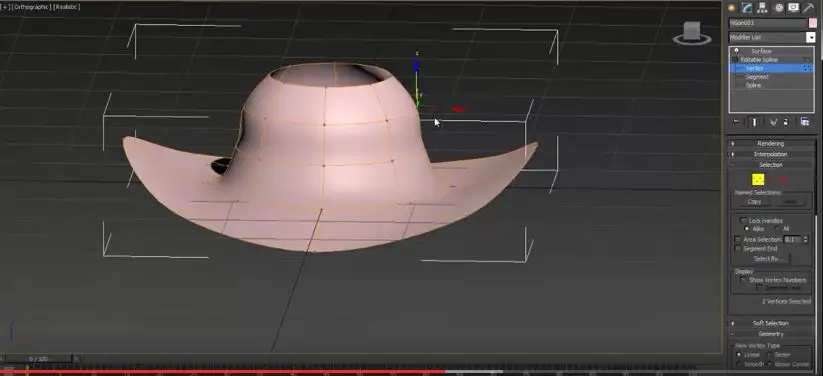Select the Surface modifier in the stack
823x376 pixels.
761,51
